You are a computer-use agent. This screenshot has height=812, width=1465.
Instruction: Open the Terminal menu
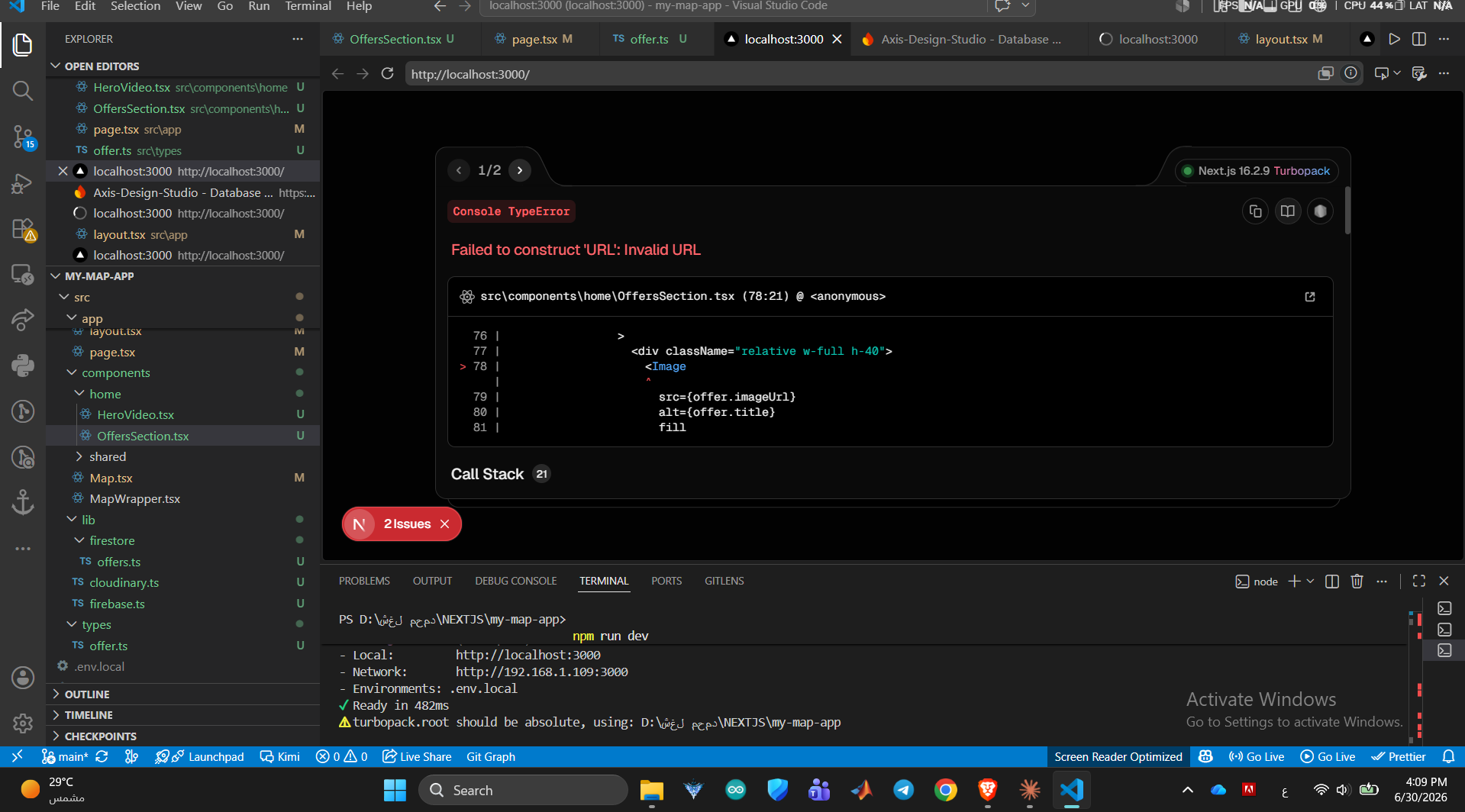point(308,6)
